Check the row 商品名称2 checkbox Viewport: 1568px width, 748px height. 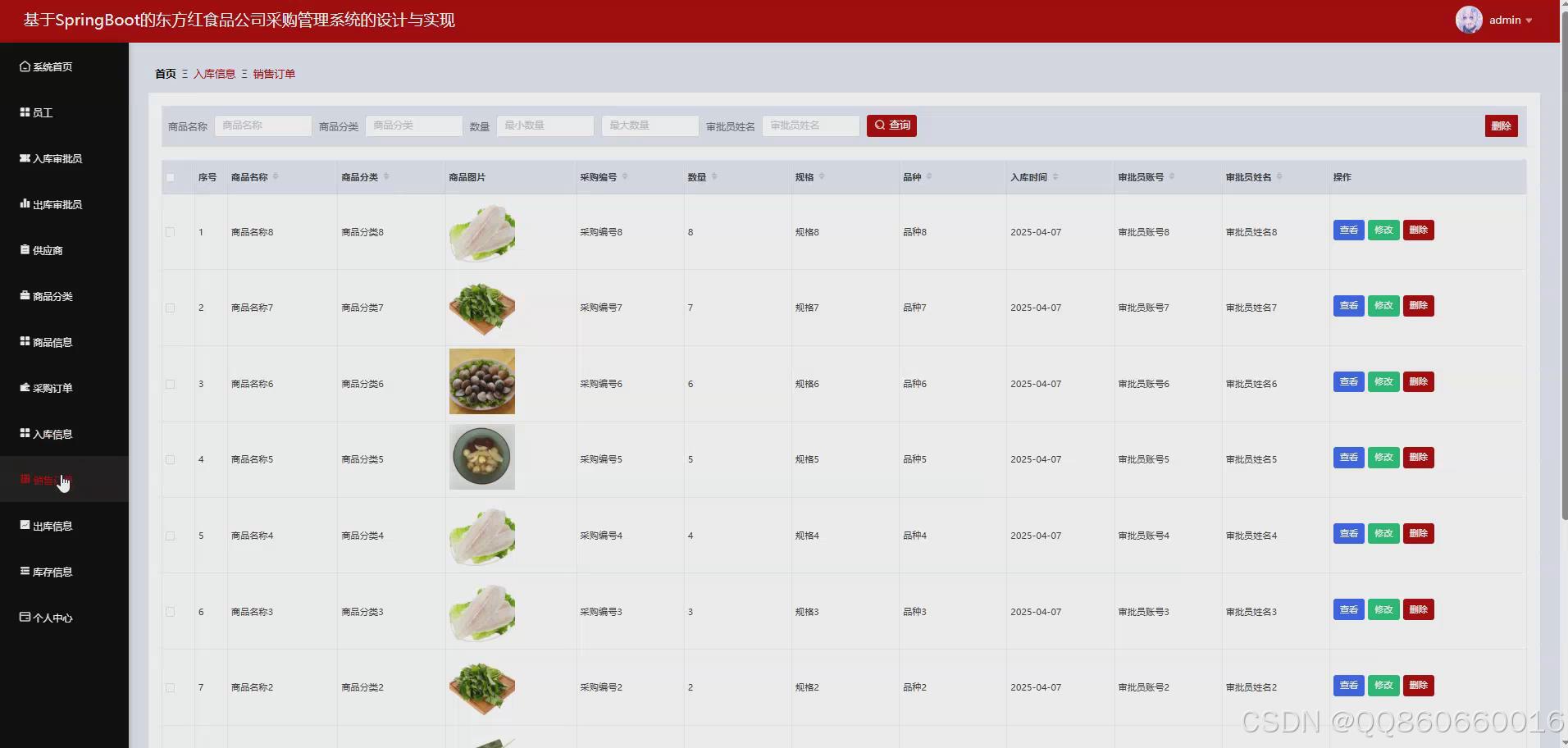point(171,687)
